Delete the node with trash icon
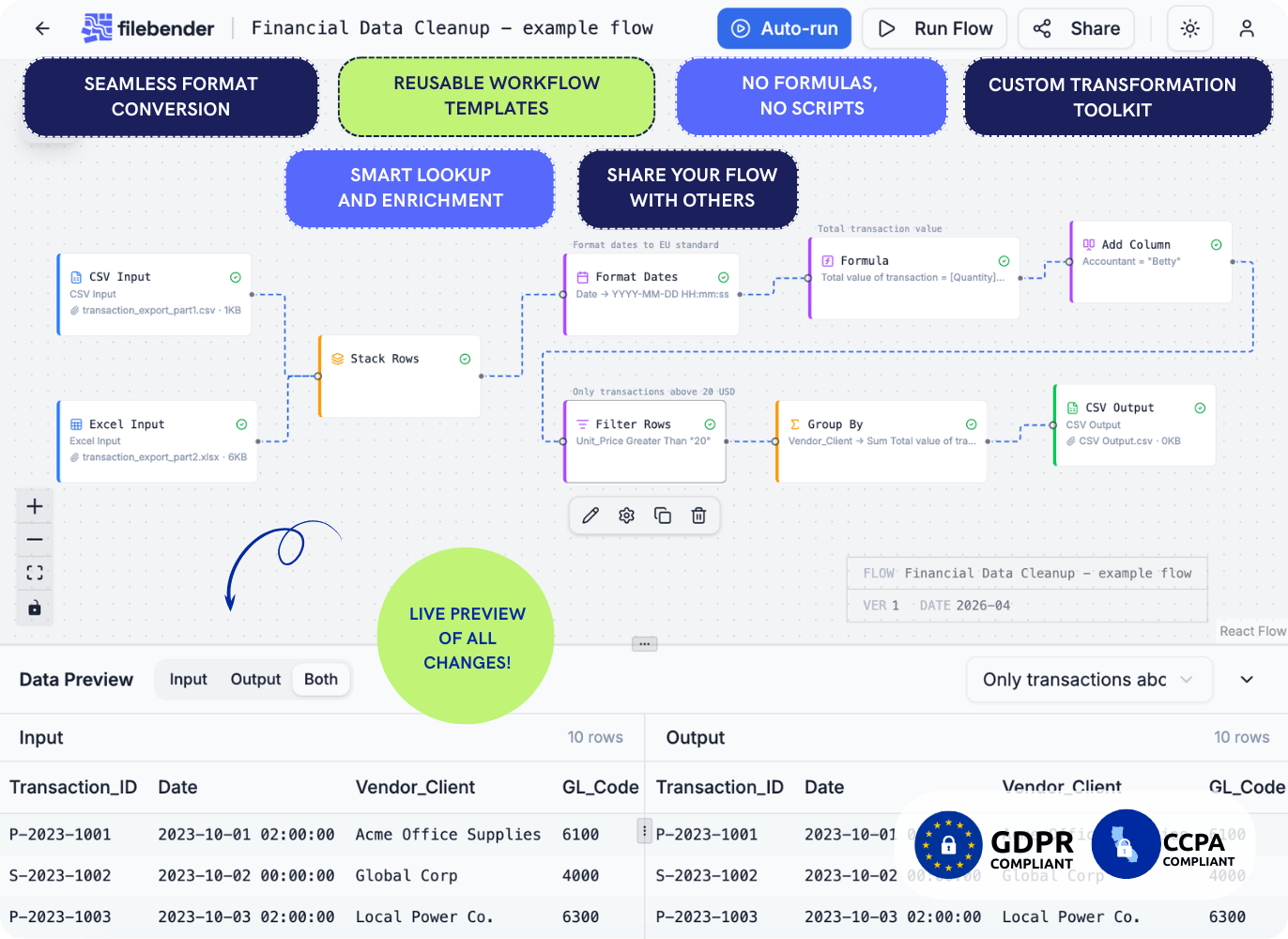Image resolution: width=1288 pixels, height=939 pixels. click(x=698, y=516)
